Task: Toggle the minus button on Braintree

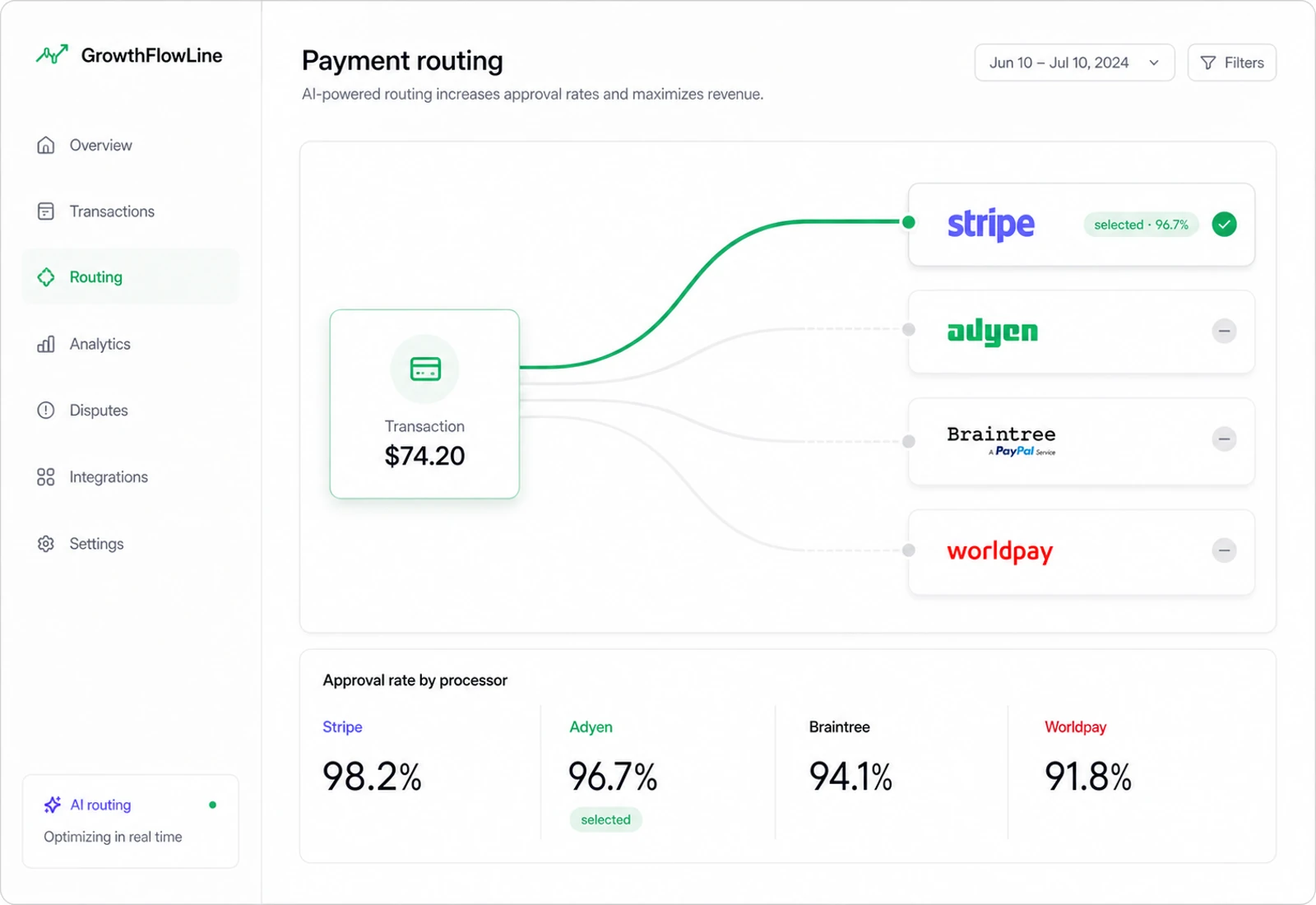Action: tap(1224, 439)
